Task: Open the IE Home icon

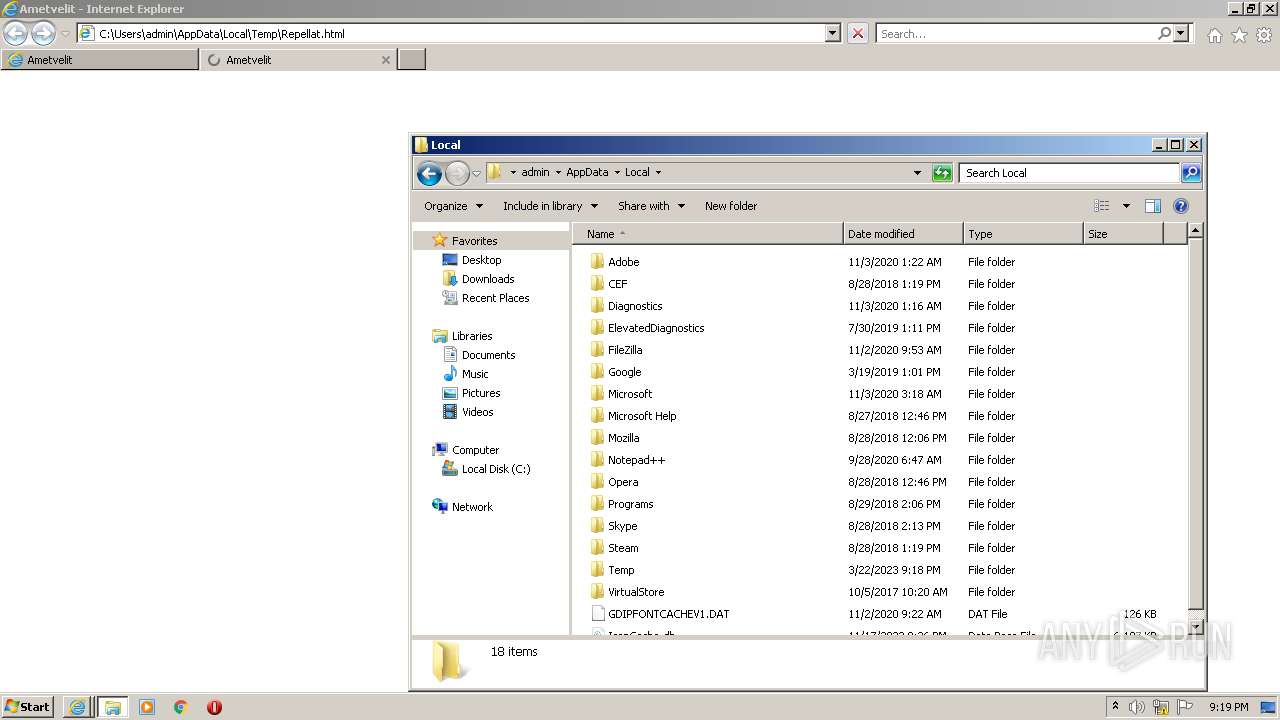Action: [1214, 35]
